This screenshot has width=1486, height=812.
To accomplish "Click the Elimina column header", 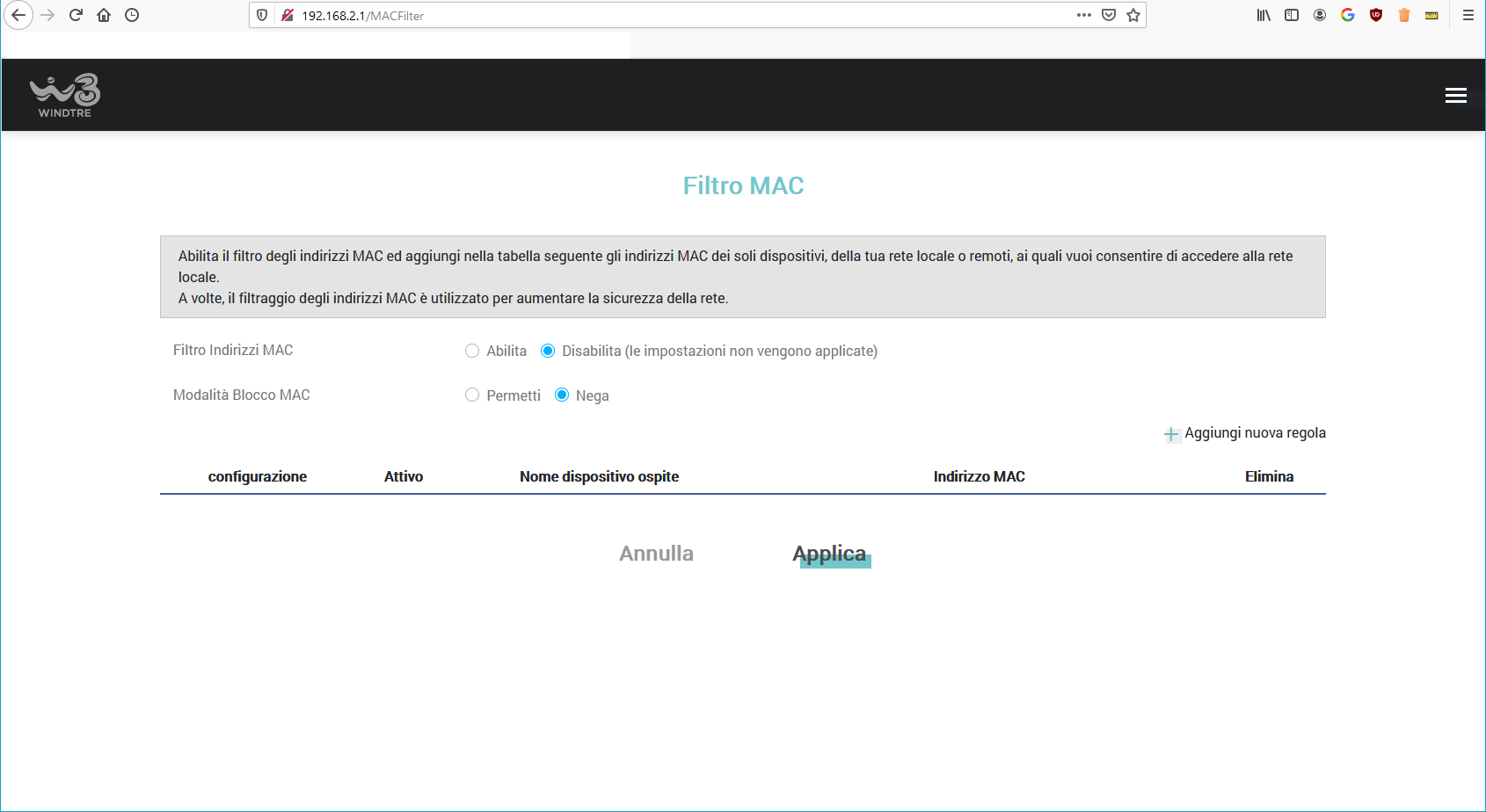I will click(x=1269, y=476).
